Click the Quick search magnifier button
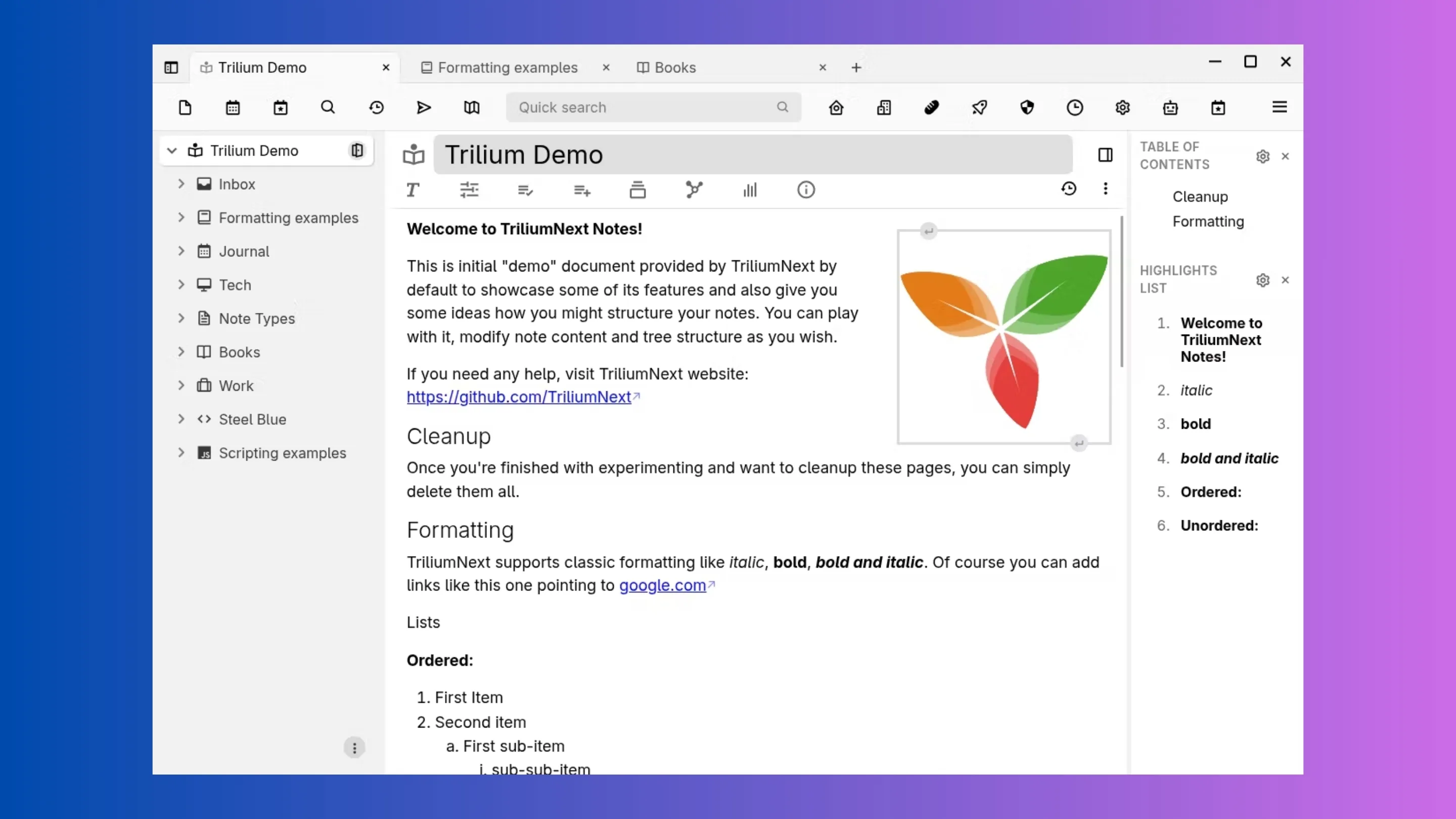 tap(782, 107)
